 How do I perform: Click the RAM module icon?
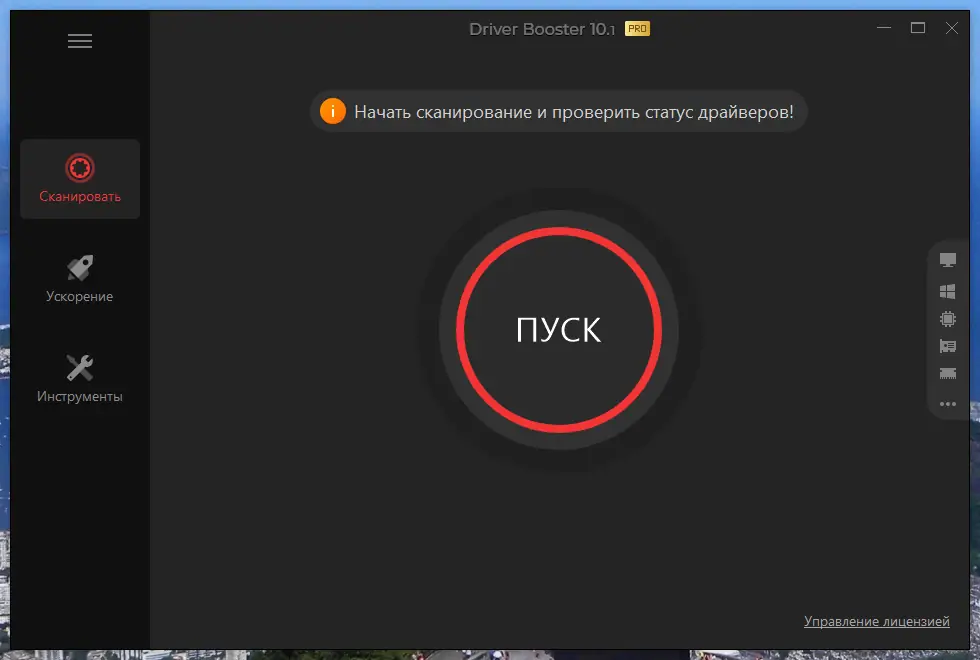pyautogui.click(x=947, y=374)
